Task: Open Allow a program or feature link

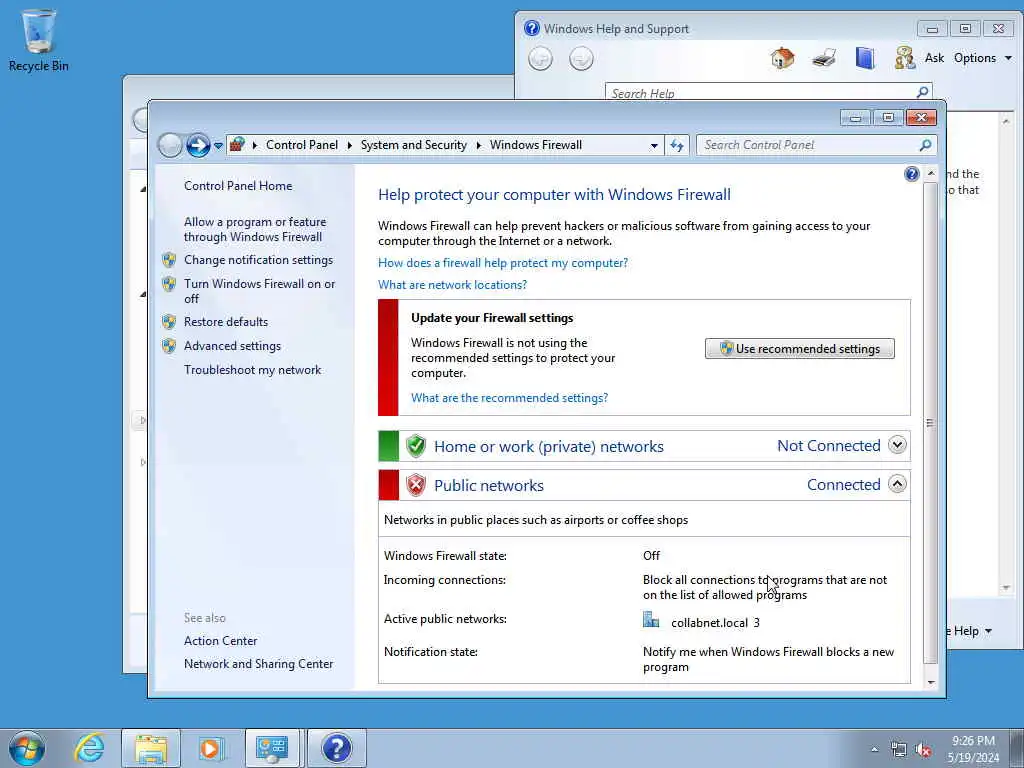Action: point(255,229)
